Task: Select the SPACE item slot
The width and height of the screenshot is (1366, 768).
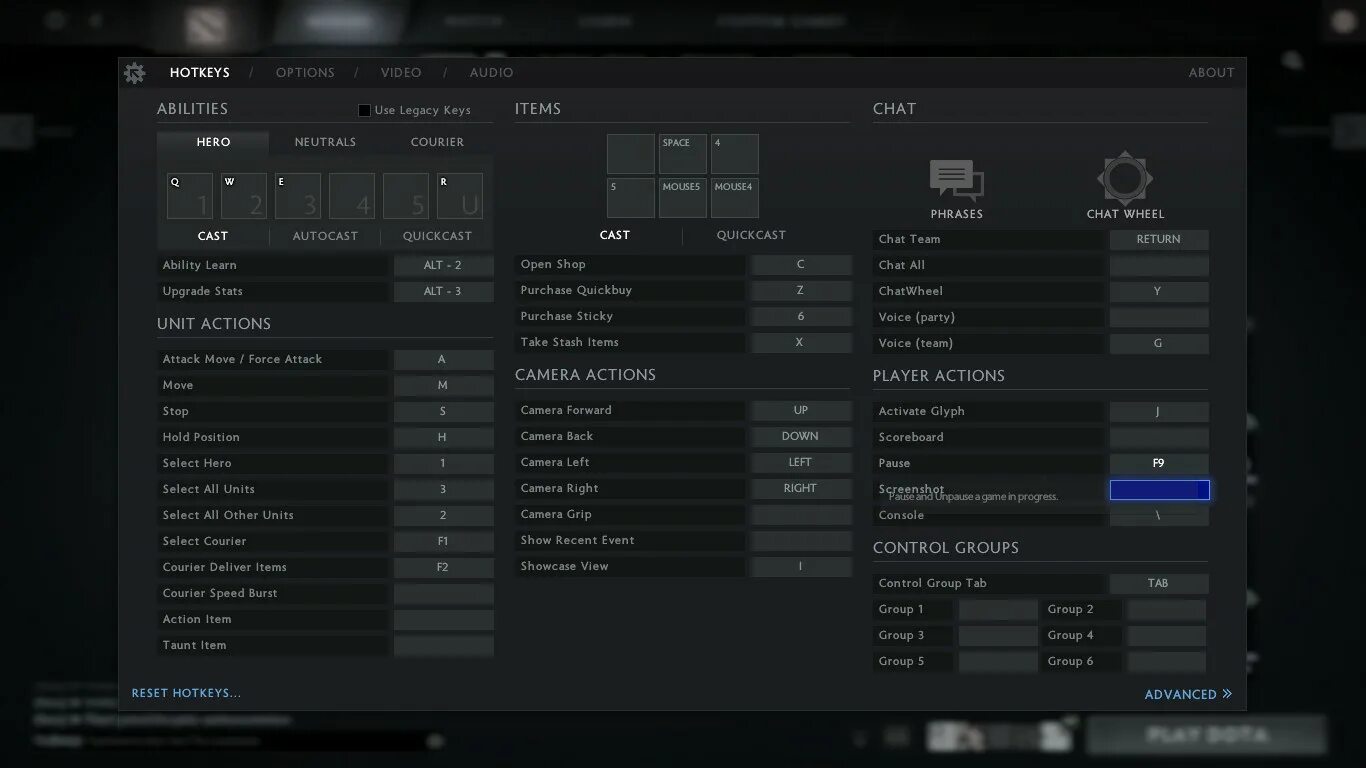Action: [x=683, y=154]
